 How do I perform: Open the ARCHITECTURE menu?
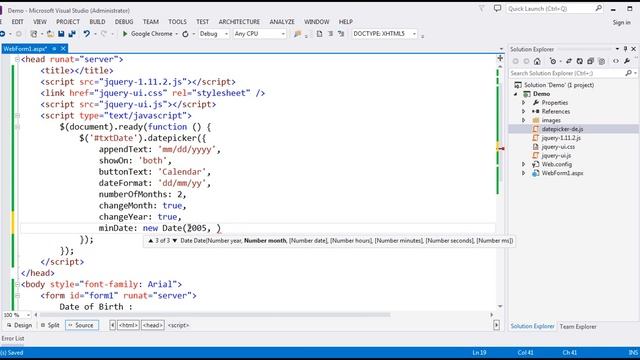[239, 22]
